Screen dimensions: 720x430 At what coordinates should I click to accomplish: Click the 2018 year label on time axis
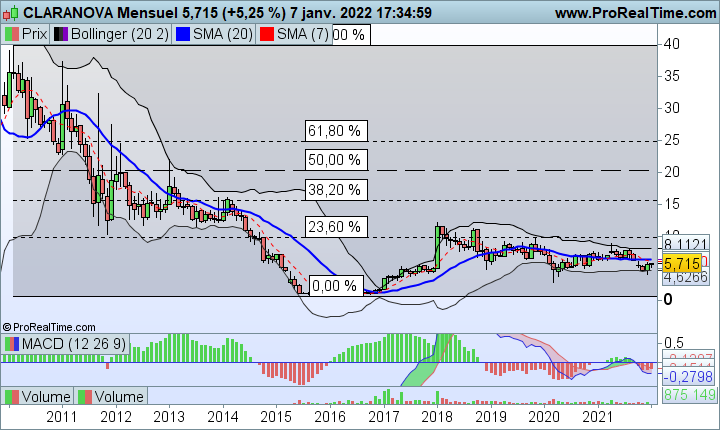click(x=437, y=417)
